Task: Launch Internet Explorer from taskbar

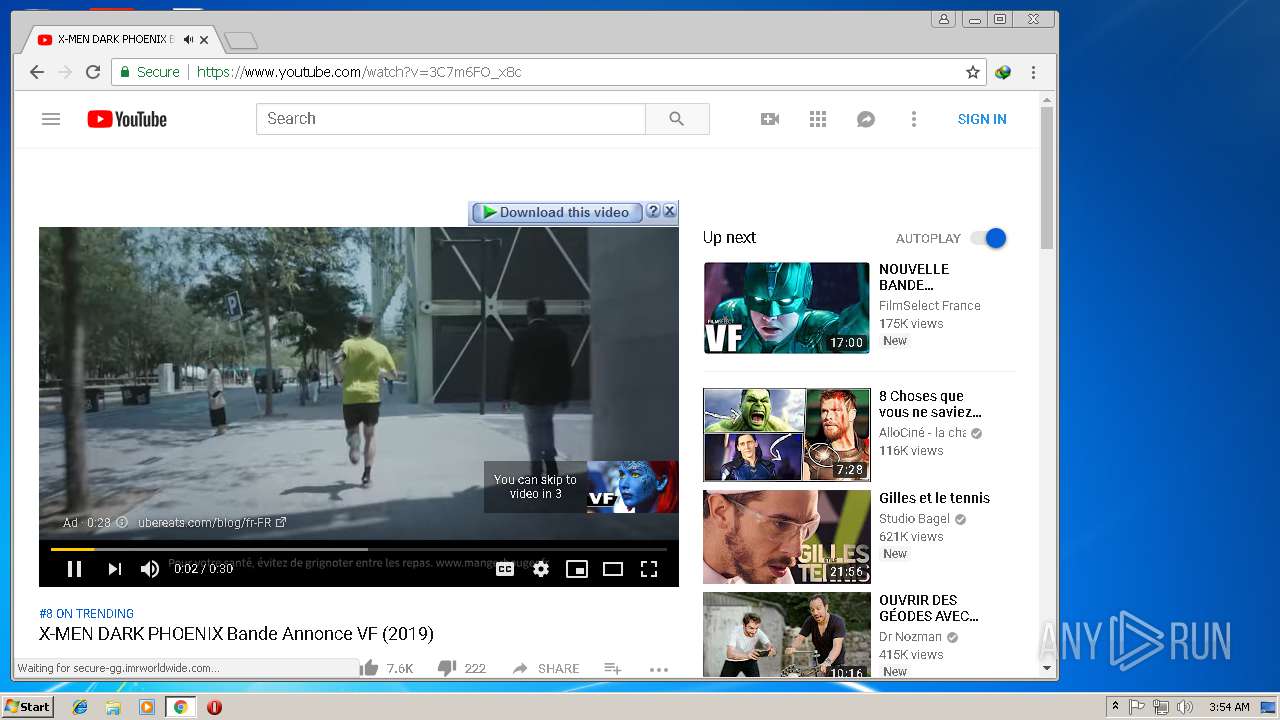Action: (80, 707)
